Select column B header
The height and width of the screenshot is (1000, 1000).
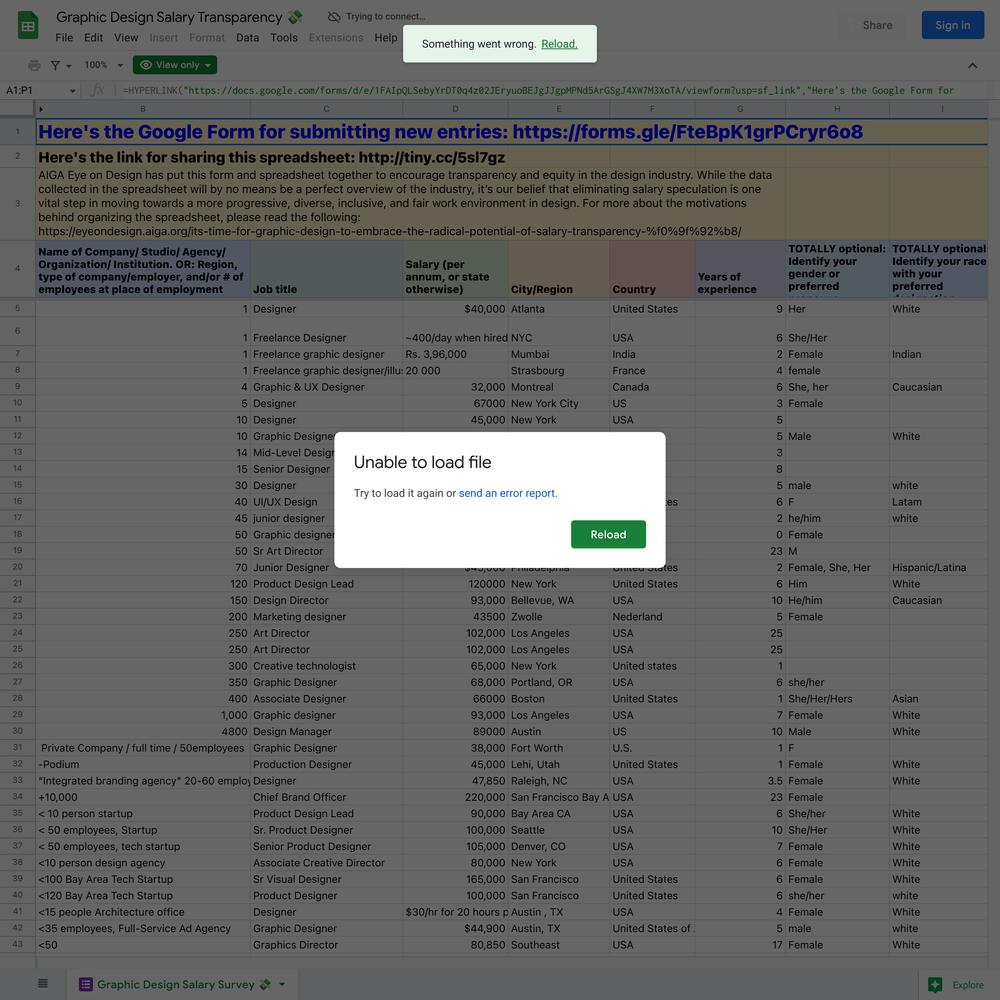point(143,109)
